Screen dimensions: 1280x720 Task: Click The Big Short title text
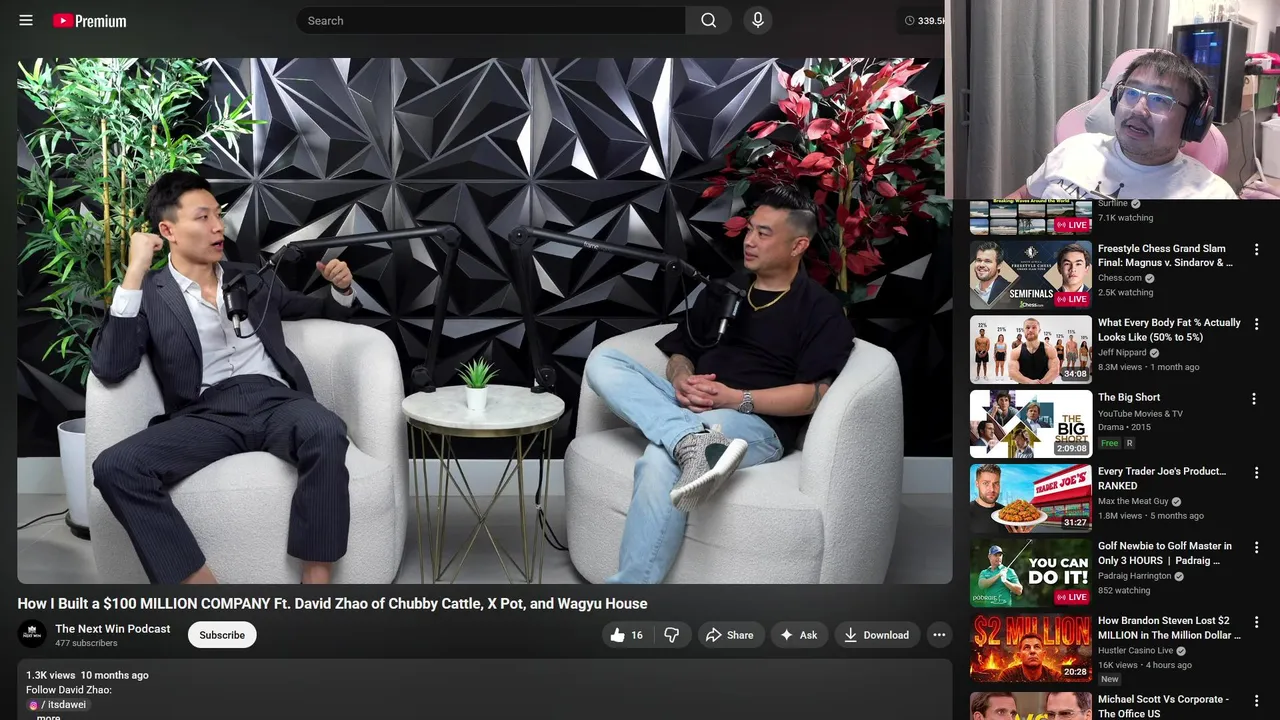click(x=1129, y=397)
